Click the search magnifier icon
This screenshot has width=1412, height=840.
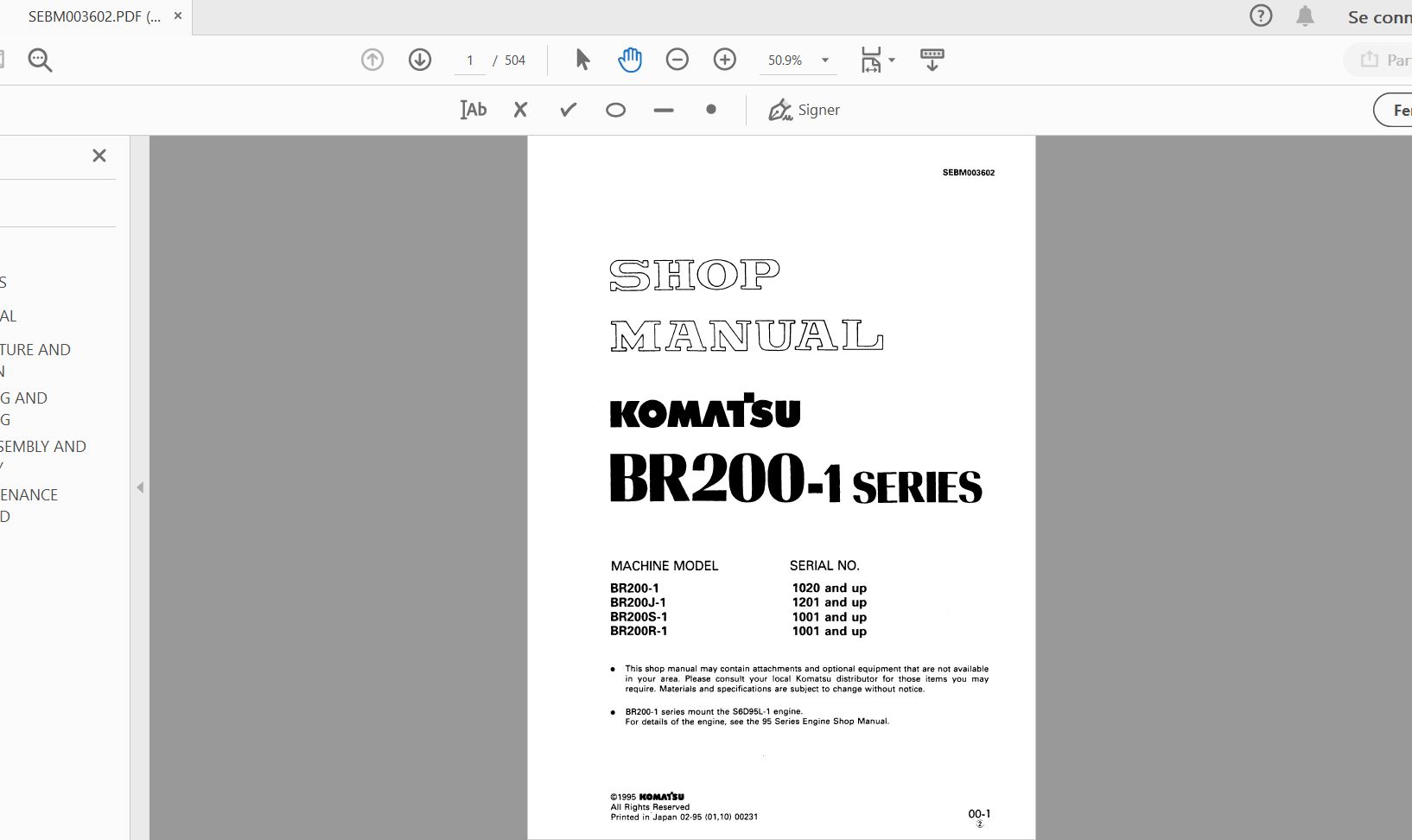[40, 60]
